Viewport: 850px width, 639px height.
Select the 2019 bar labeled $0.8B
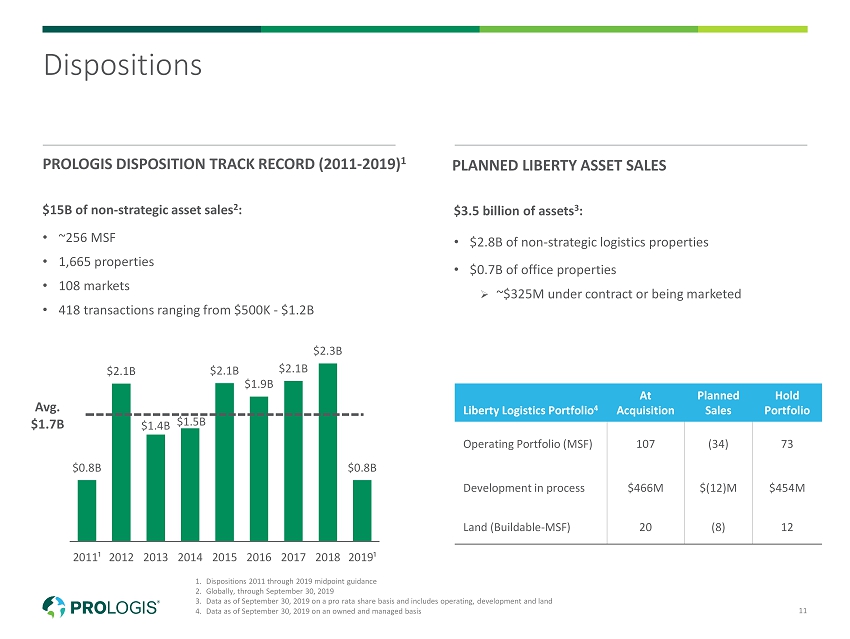[361, 508]
